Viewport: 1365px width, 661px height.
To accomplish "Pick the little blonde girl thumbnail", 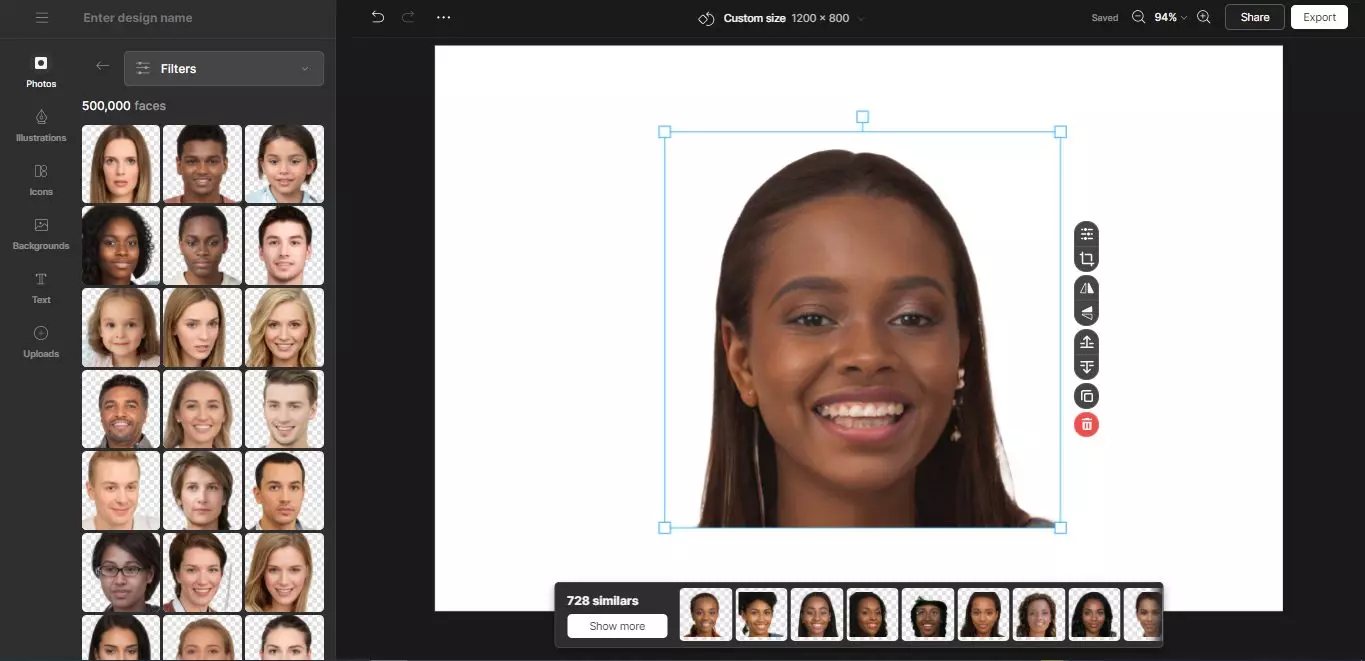I will [x=121, y=328].
